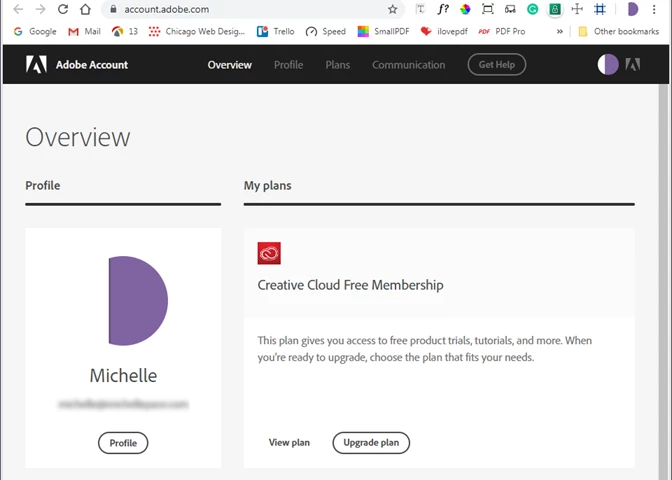
Task: Open the blue grid ruler extension icon
Action: coord(600,9)
